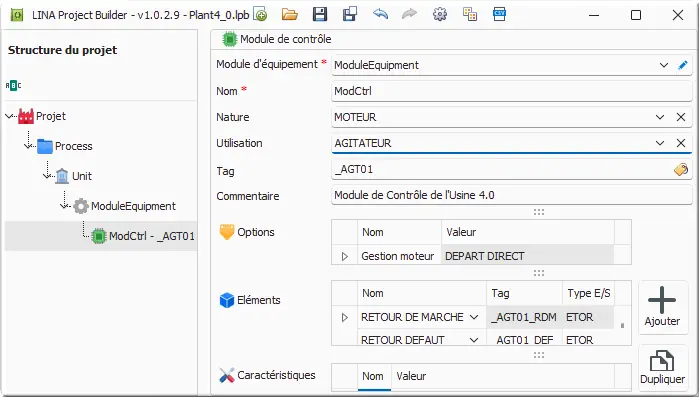The image size is (699, 397).
Task: Click the tag icon in the Tag field
Action: [681, 169]
